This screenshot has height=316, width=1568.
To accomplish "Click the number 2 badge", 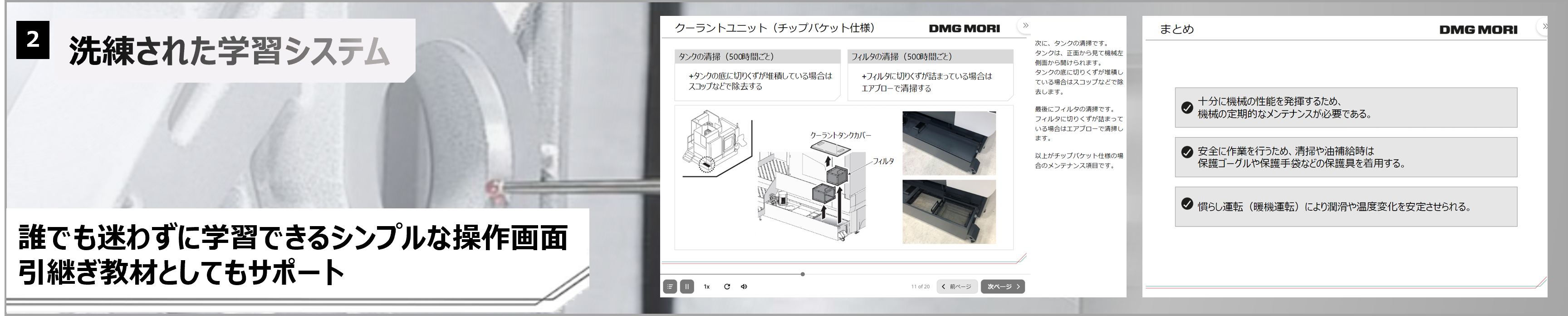I will click(33, 39).
